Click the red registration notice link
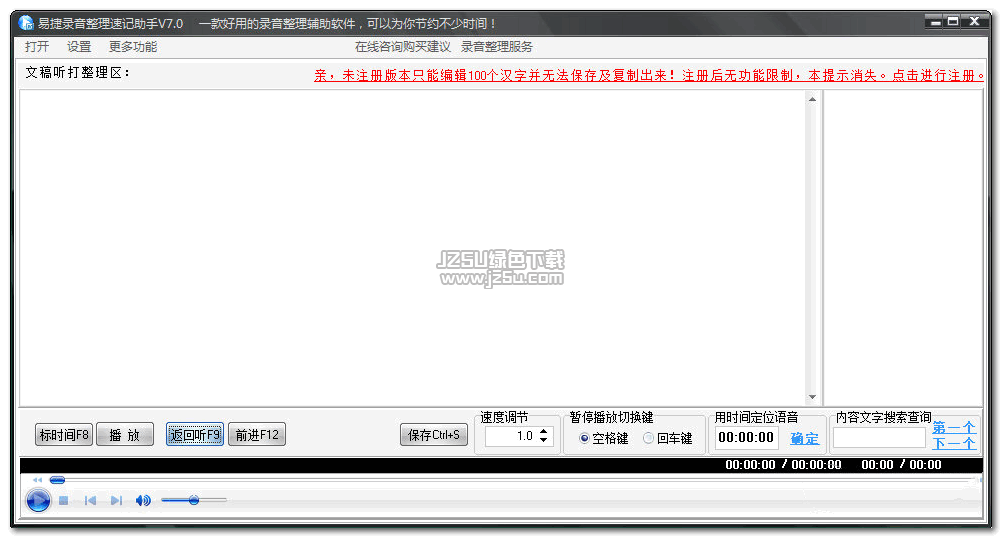 [649, 75]
